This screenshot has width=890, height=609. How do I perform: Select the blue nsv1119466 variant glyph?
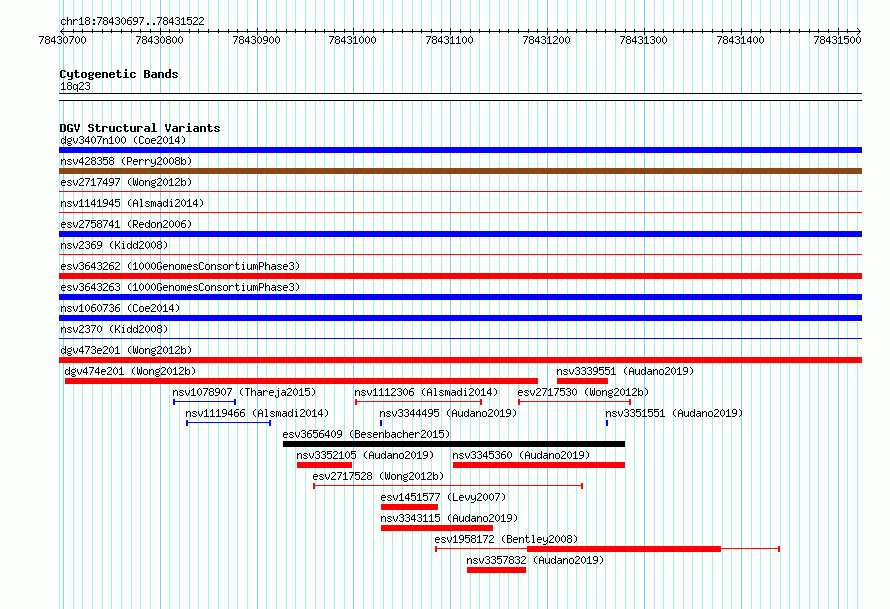228,423
